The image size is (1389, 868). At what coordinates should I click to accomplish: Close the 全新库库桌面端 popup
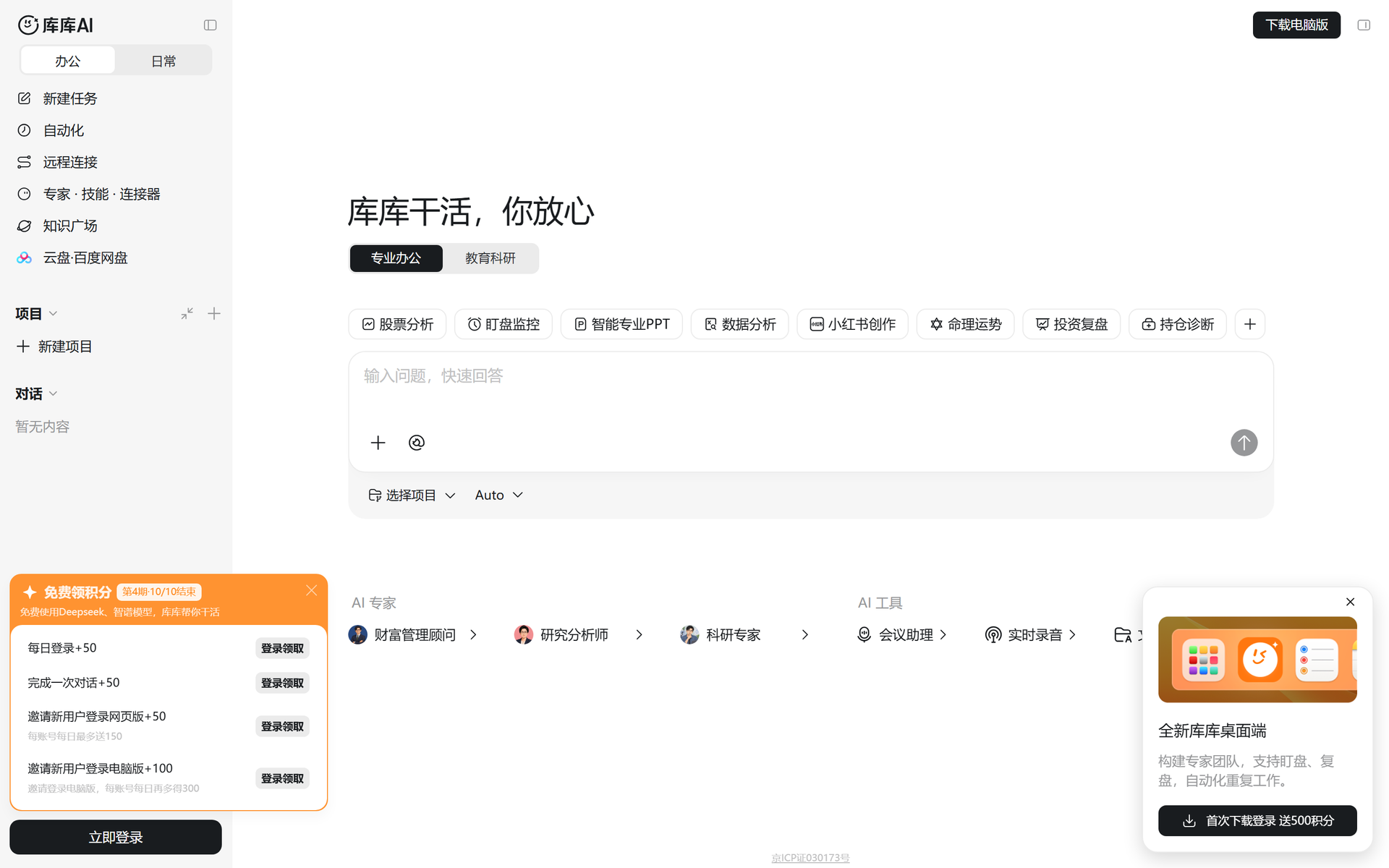[x=1350, y=602]
